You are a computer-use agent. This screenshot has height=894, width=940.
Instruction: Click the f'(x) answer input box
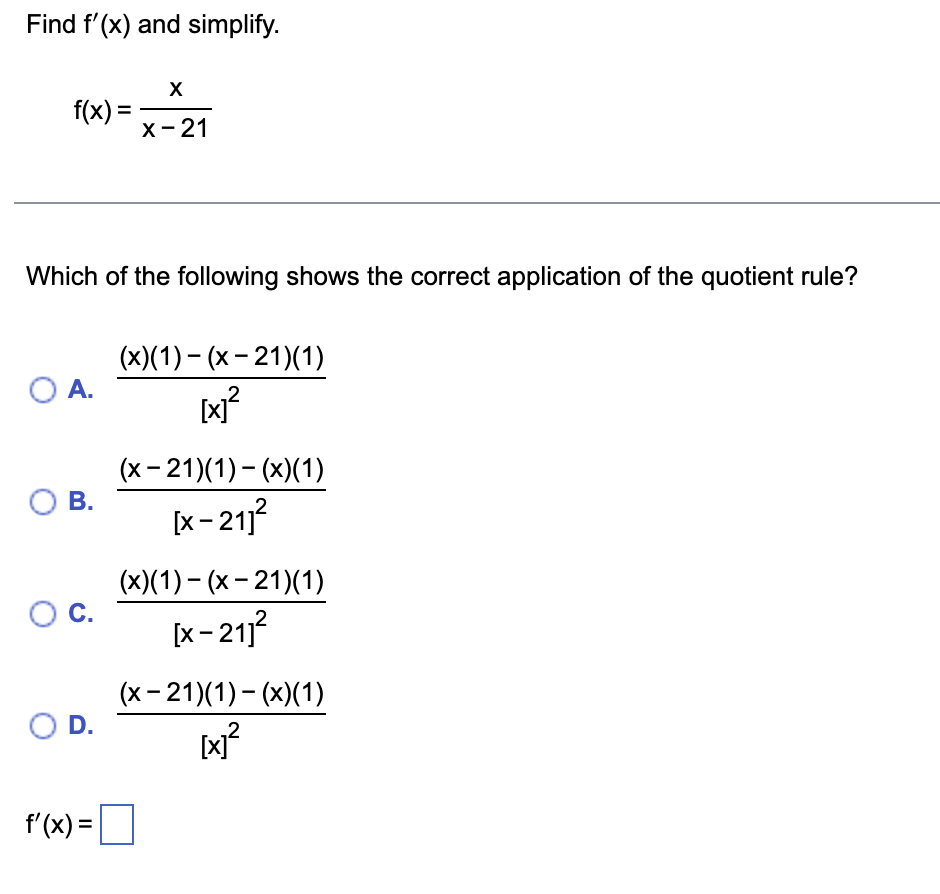[x=119, y=825]
